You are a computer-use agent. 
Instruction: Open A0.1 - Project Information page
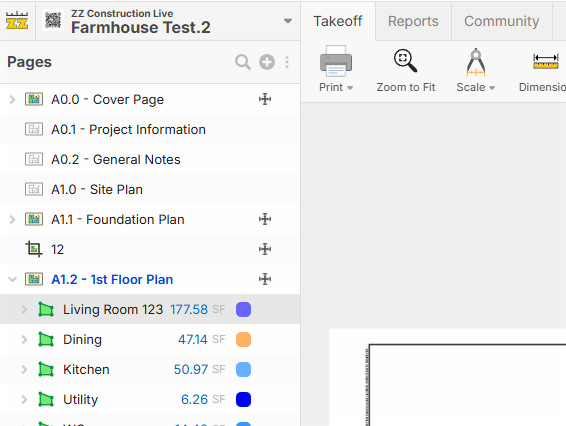[x=128, y=130]
